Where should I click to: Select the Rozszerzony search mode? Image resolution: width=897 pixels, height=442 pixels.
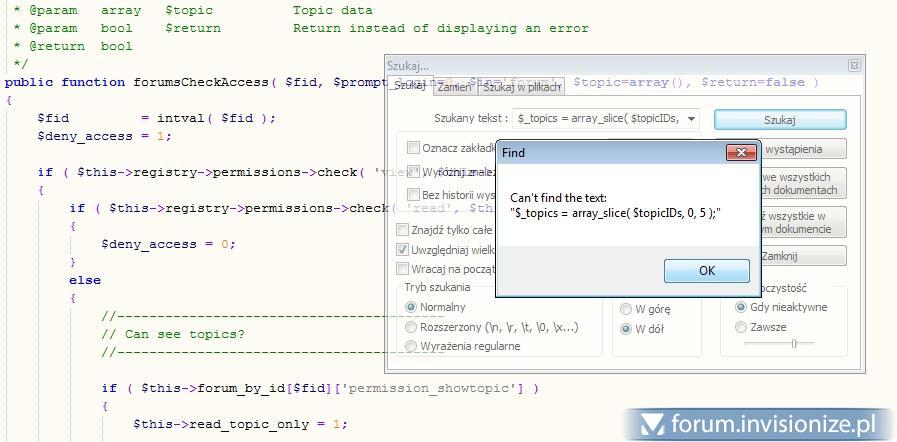[x=411, y=327]
